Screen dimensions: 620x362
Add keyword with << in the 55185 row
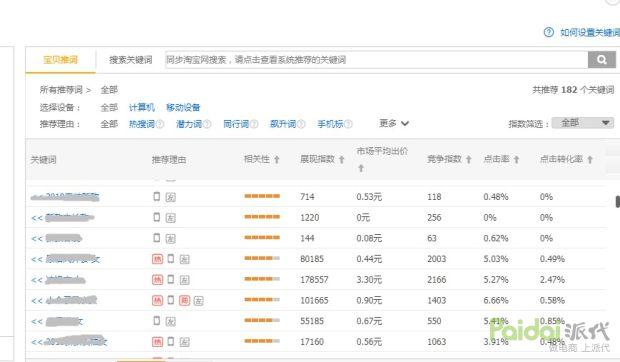(x=37, y=321)
